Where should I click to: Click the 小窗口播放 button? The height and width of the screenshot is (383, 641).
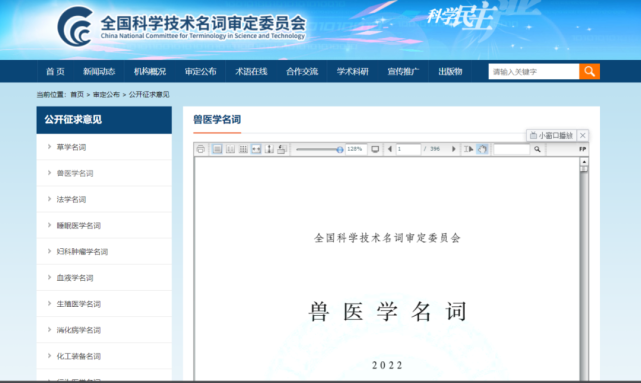pos(551,135)
